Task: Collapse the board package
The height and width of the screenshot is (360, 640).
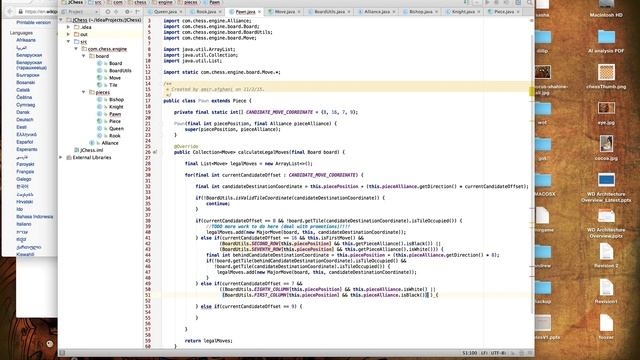Action: click(x=84, y=56)
